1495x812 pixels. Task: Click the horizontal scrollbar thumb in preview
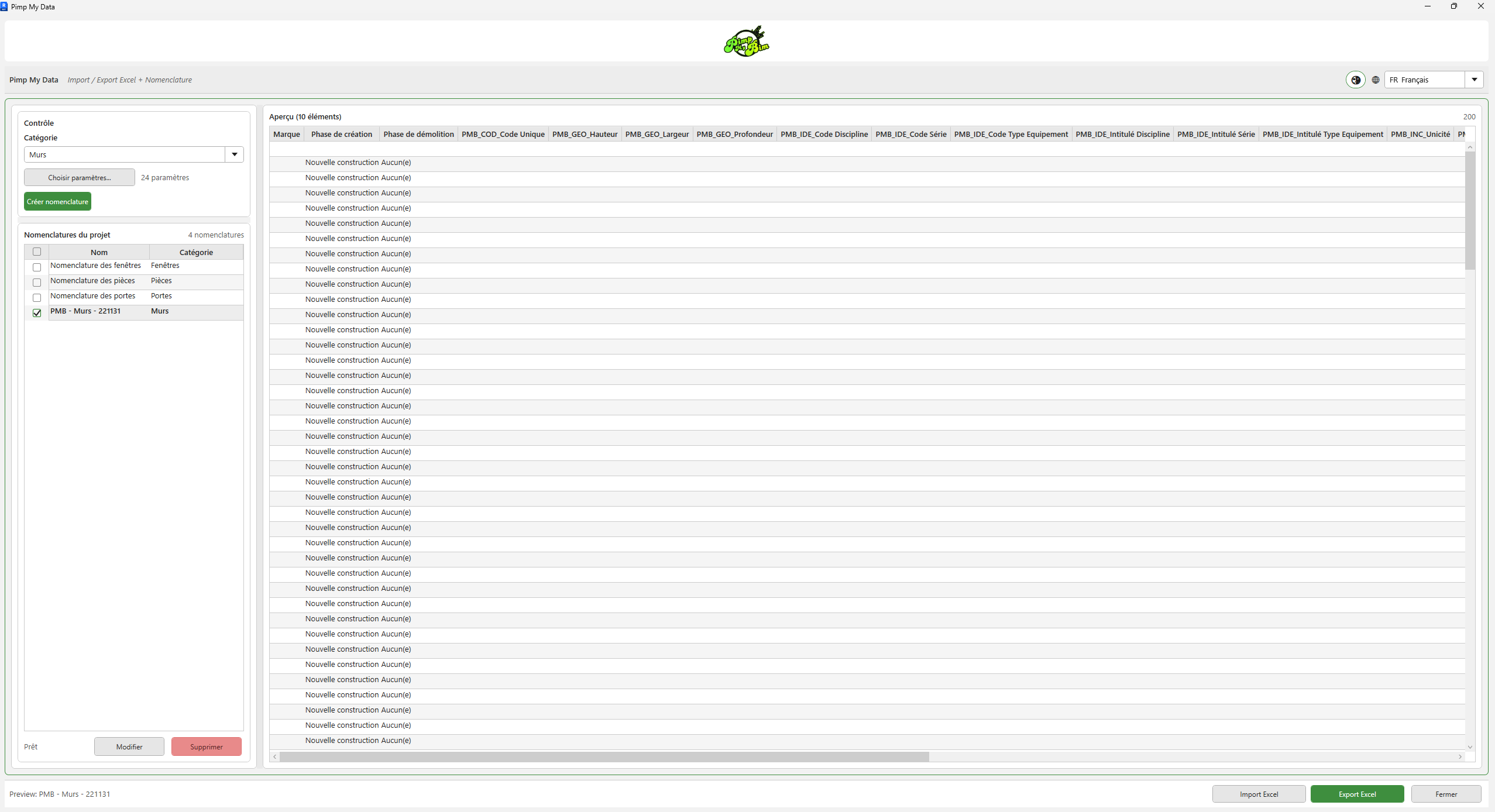click(x=604, y=757)
